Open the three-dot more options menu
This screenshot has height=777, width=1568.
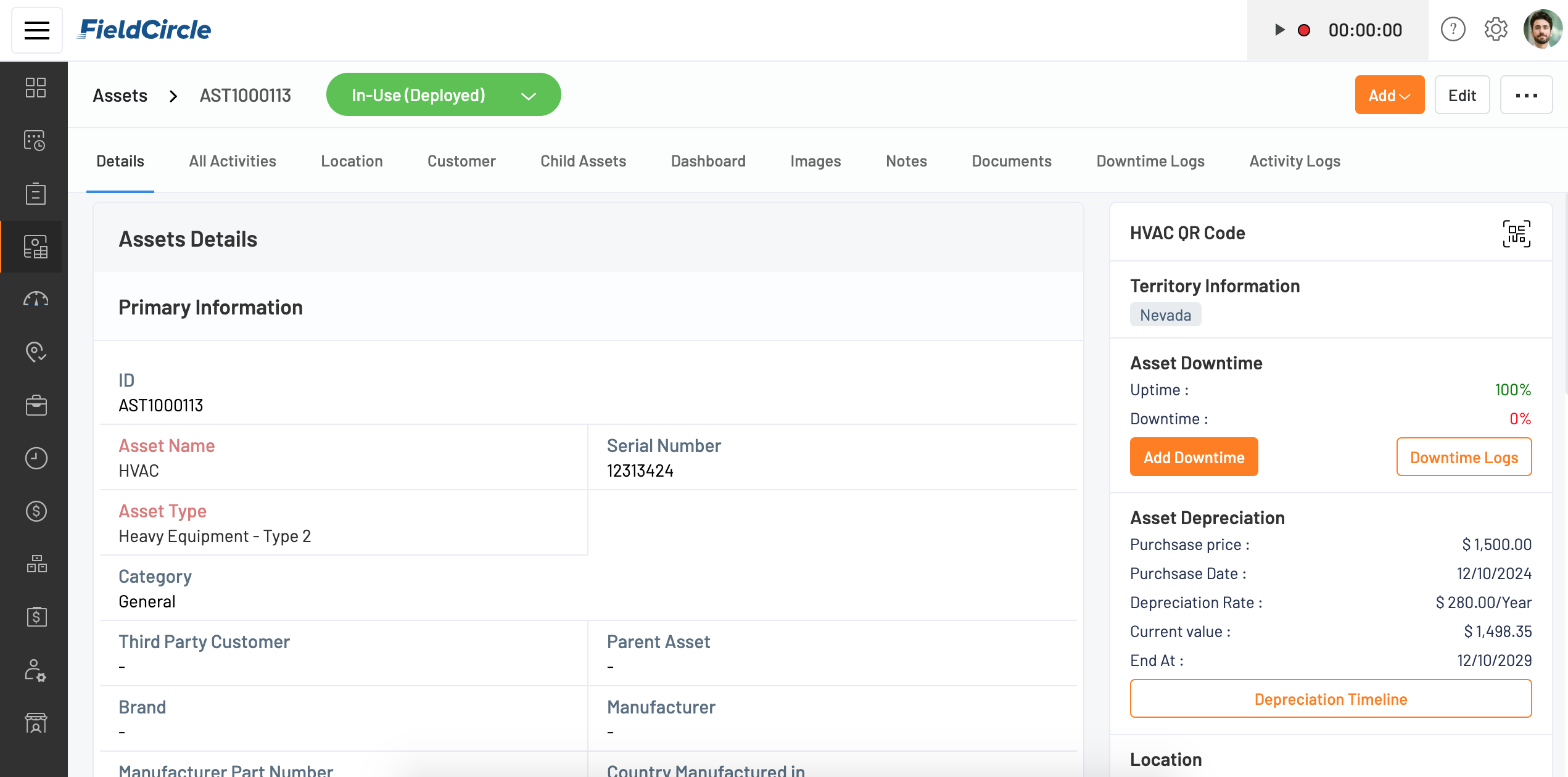point(1526,95)
